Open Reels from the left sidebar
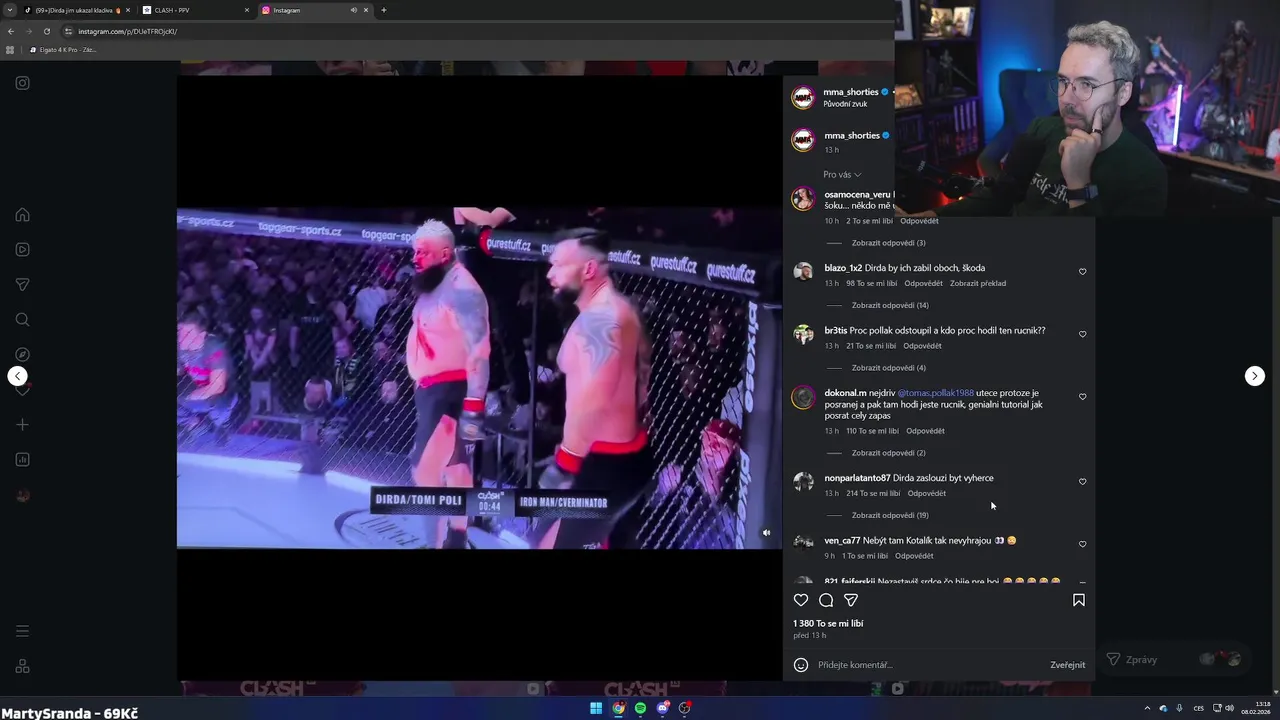The image size is (1280, 720). click(22, 249)
